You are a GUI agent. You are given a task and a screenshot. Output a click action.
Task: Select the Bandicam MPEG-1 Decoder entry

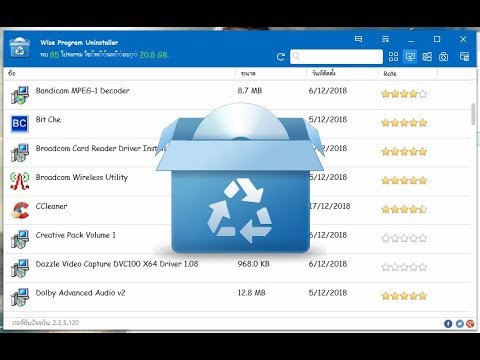click(238, 95)
